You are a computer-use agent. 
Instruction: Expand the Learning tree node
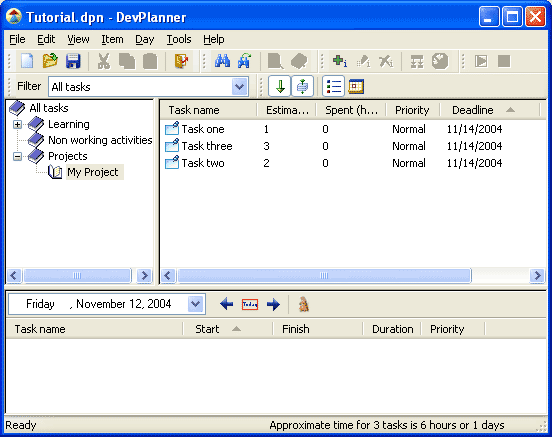click(x=17, y=124)
